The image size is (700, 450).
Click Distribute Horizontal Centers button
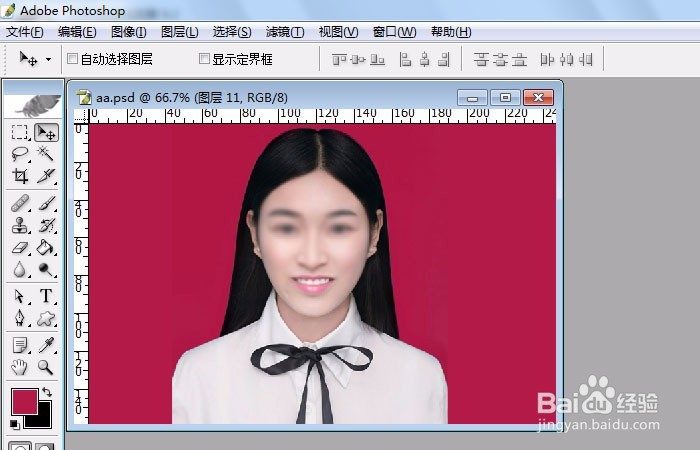[566, 59]
